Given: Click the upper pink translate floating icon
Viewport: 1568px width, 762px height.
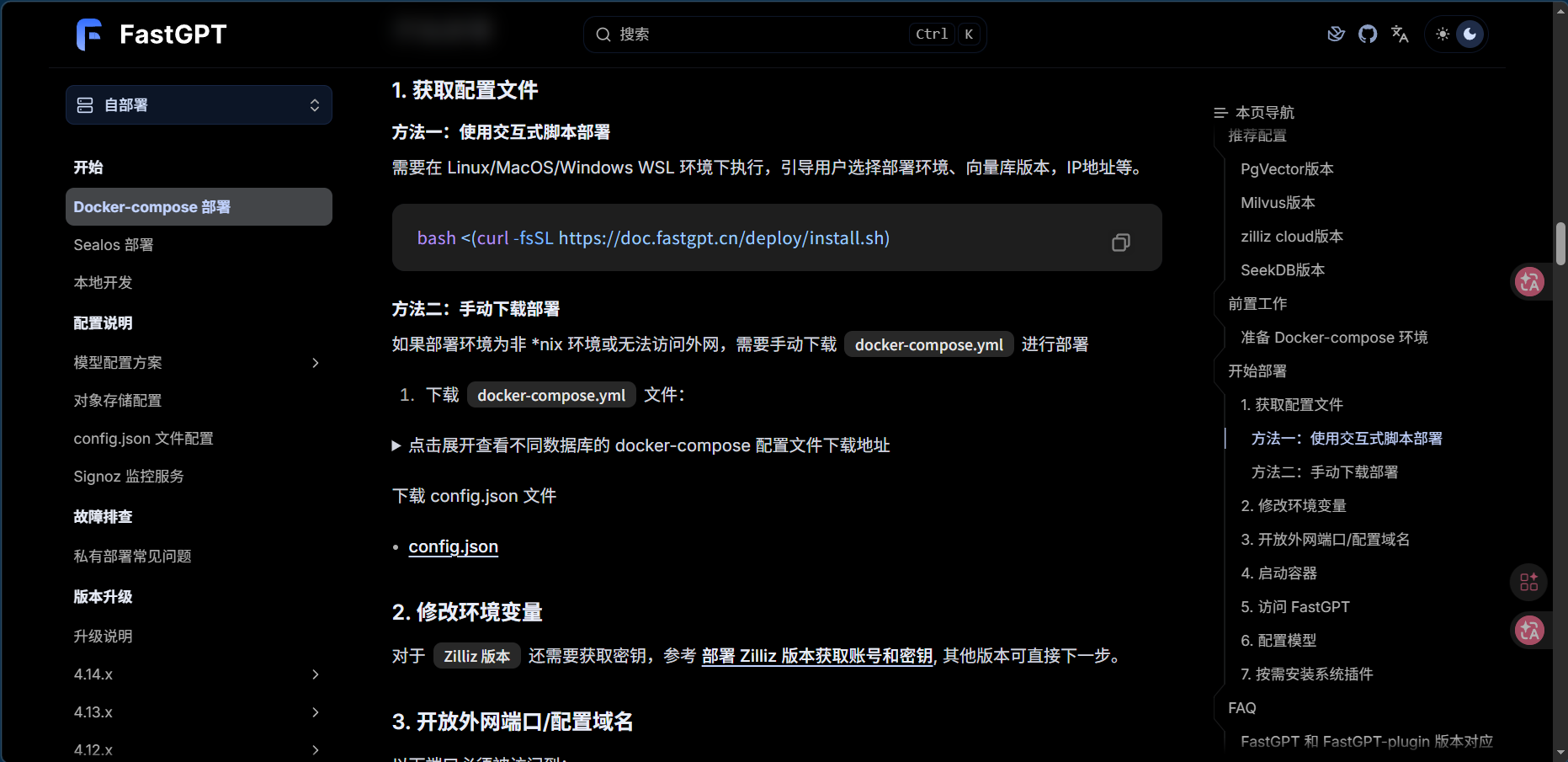Looking at the screenshot, I should 1529,282.
